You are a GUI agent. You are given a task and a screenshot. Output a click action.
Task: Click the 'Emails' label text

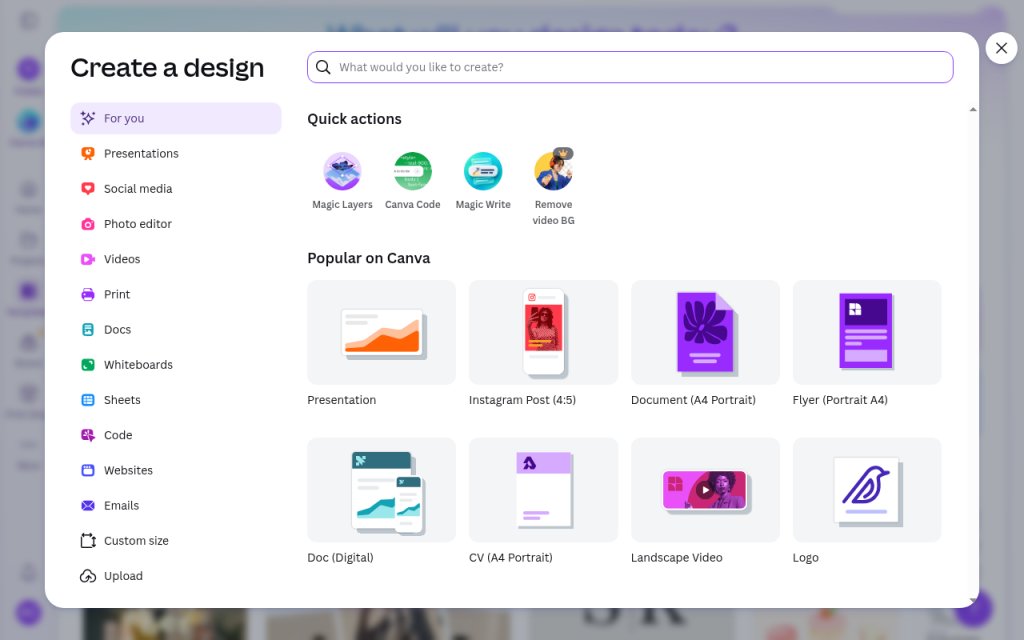121,505
